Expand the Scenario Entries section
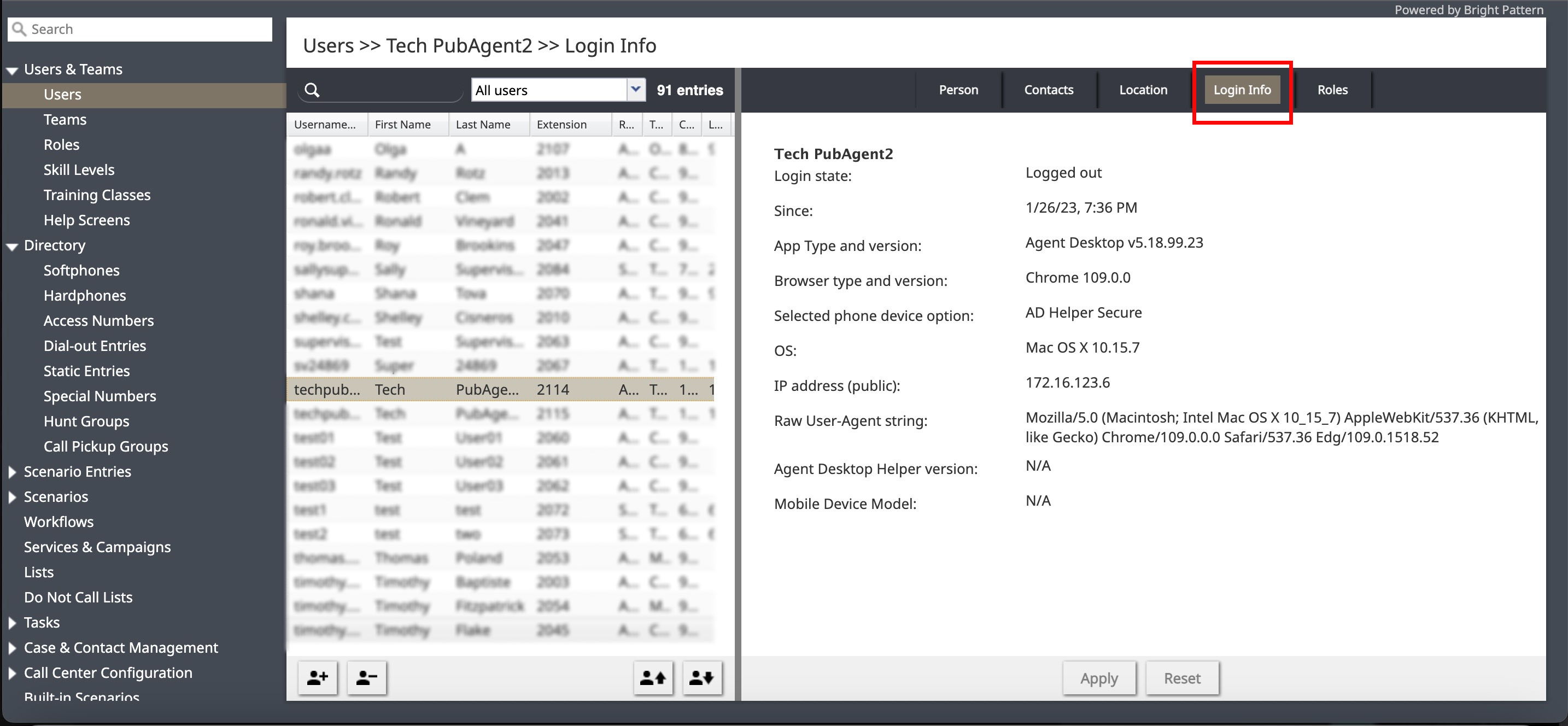The height and width of the screenshot is (726, 1568). pyautogui.click(x=12, y=472)
